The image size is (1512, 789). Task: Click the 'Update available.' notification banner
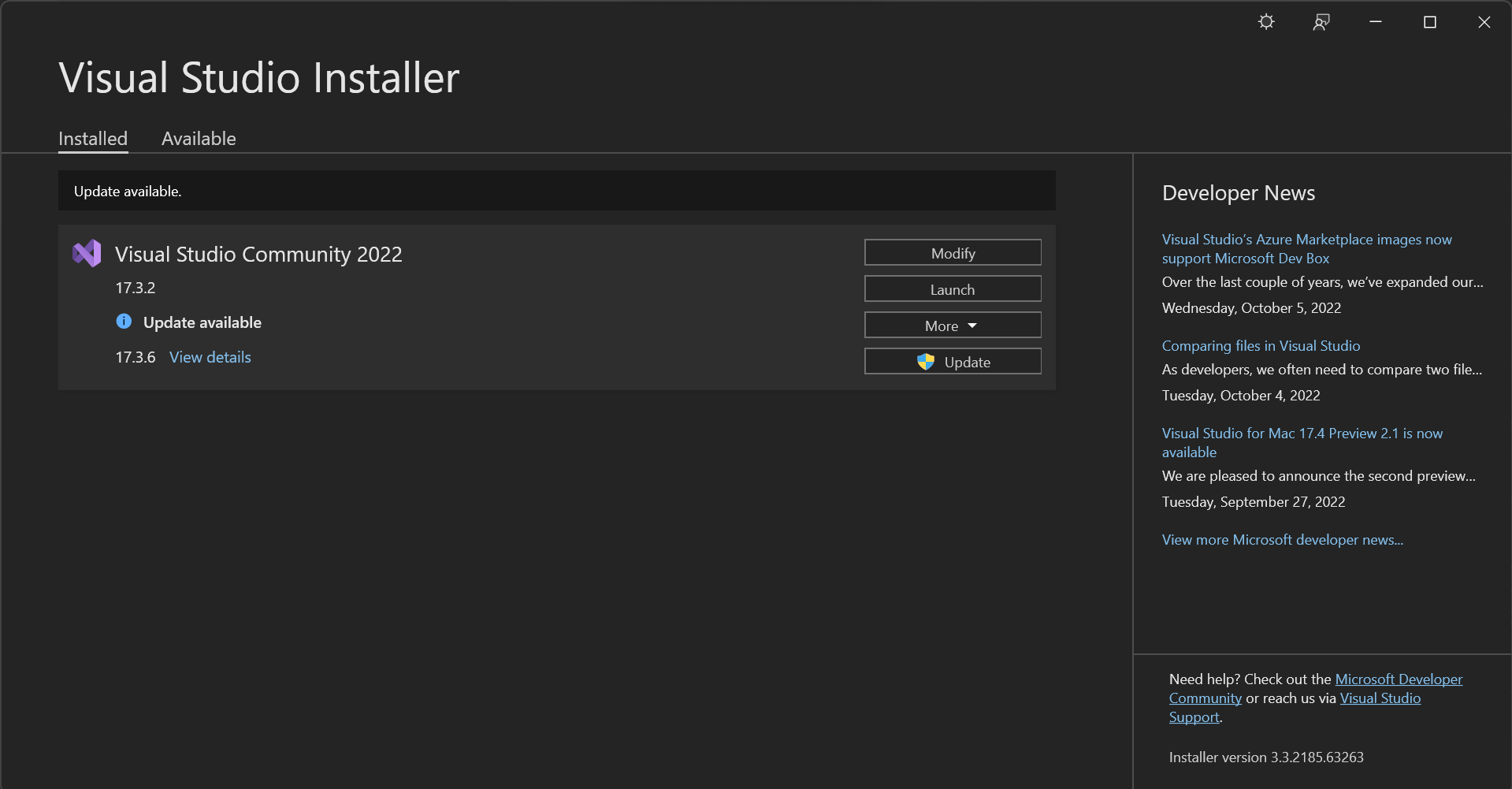557,191
